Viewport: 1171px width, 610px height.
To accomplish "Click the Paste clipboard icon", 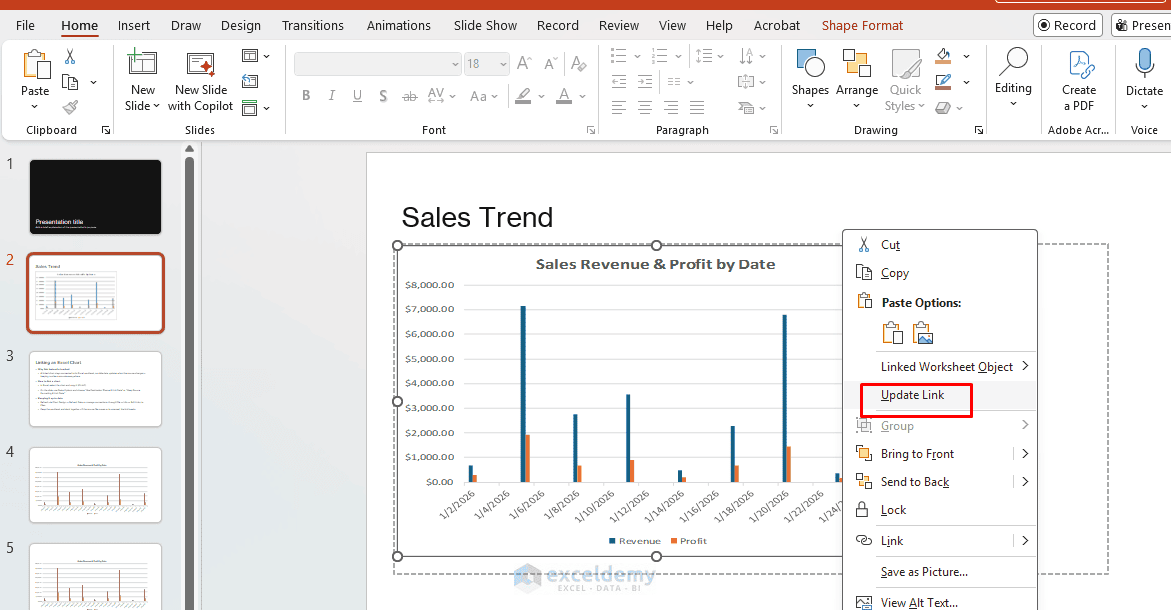I will tap(35, 65).
